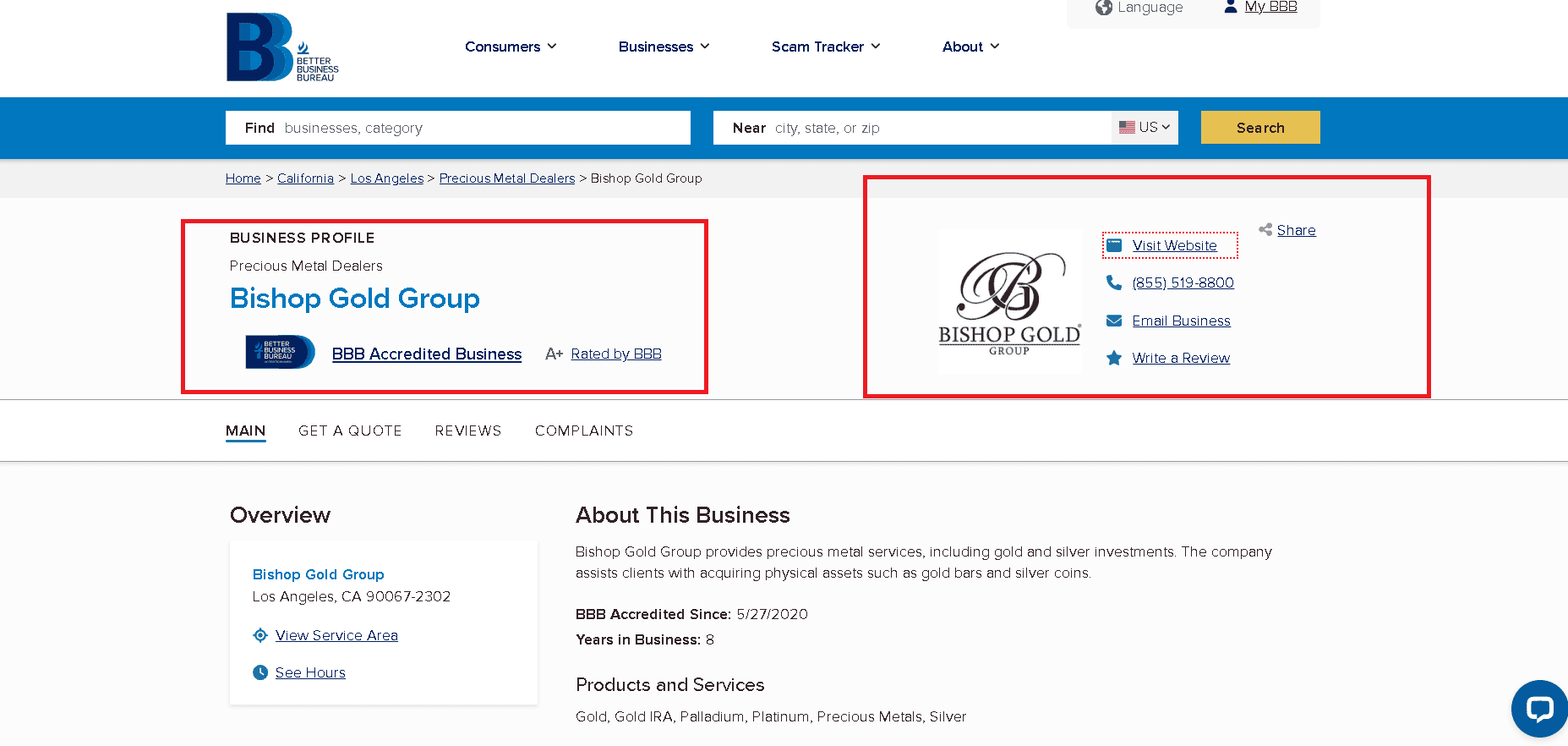The height and width of the screenshot is (746, 1568).
Task: Click the BBB Accredited Business seal badge
Action: click(280, 352)
